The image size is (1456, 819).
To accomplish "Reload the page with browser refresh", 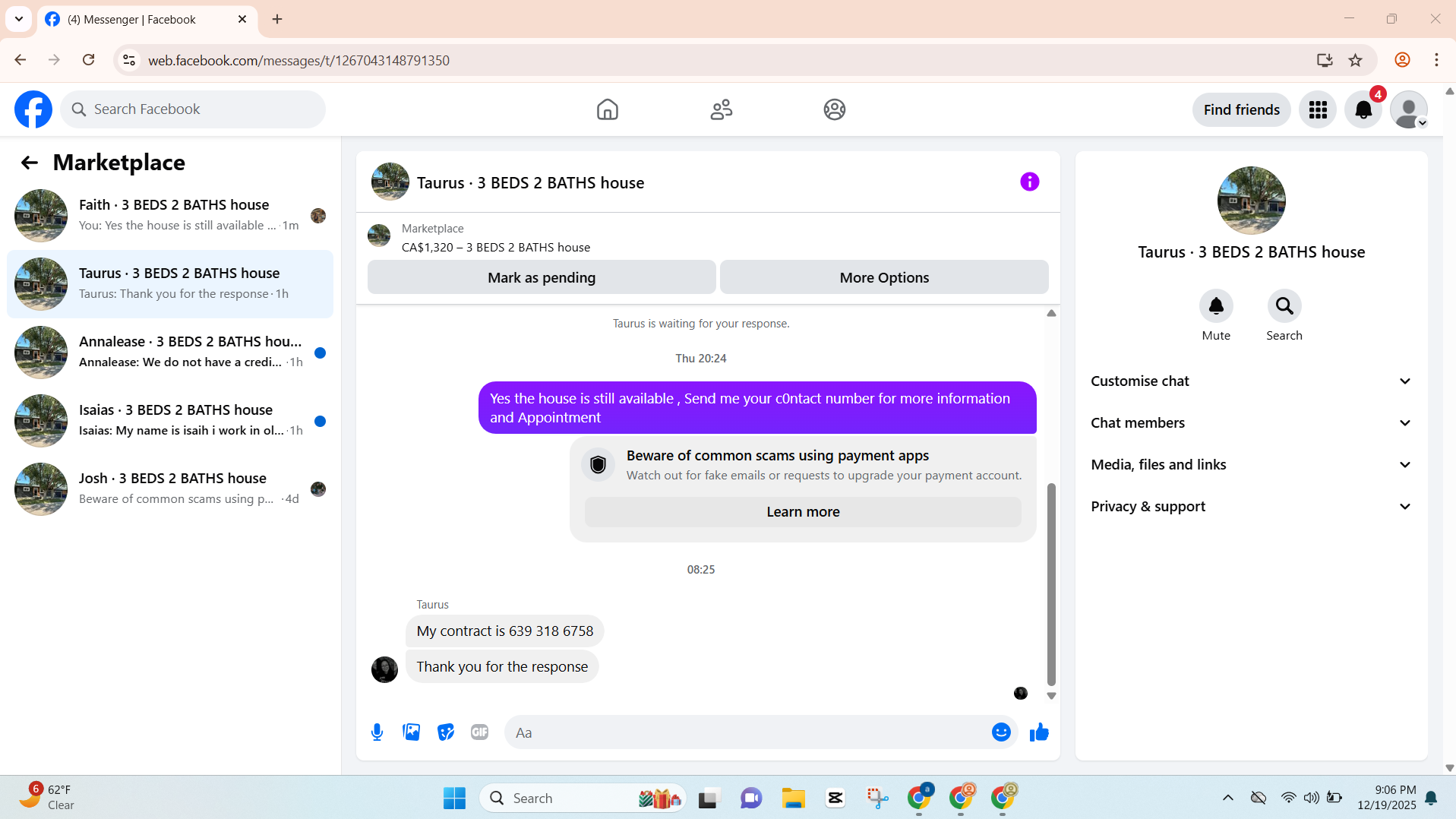I will [x=88, y=60].
